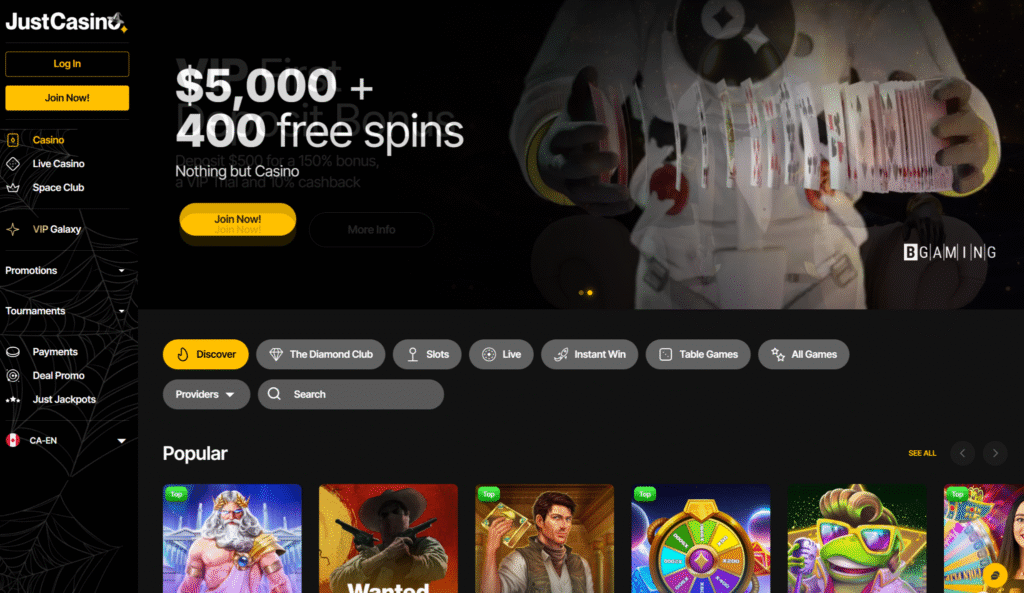Open Payments coin icon
1024x593 pixels.
point(12,352)
